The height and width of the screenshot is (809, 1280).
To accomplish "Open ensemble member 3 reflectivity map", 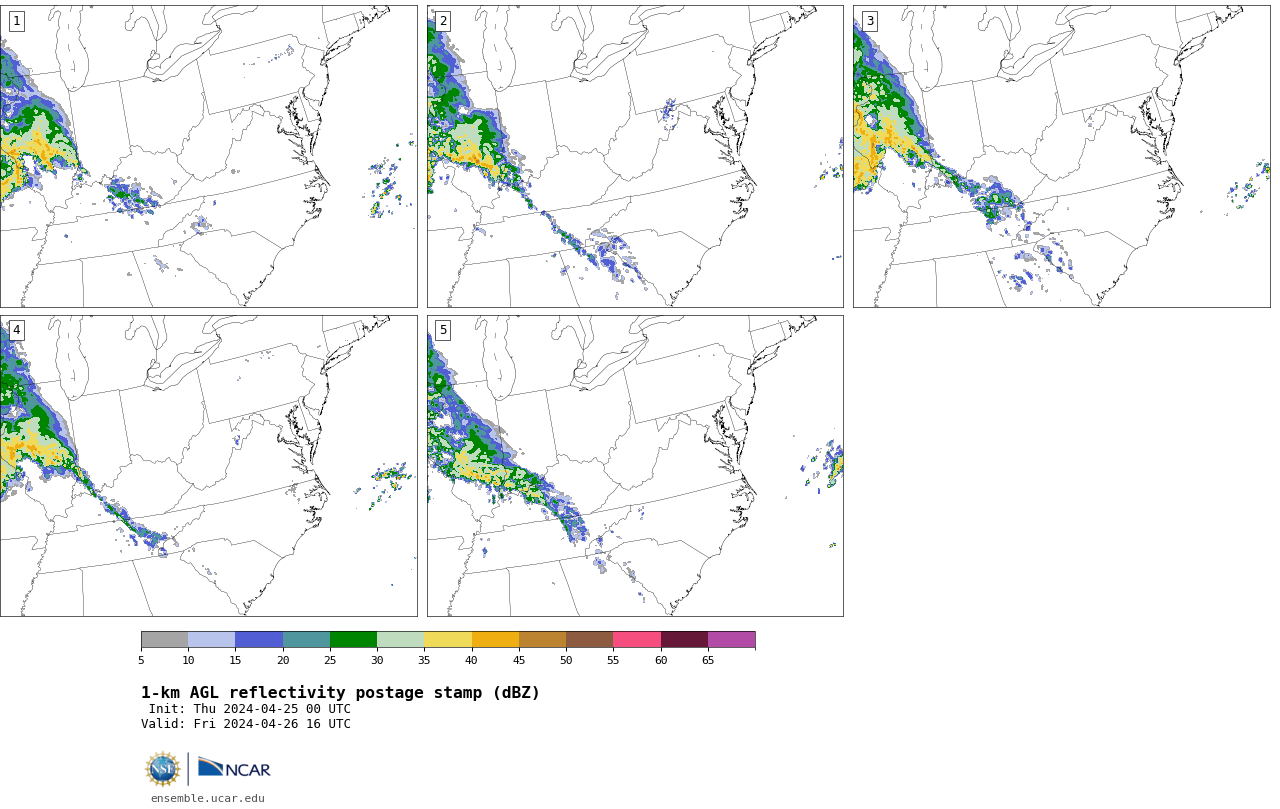I will click(1061, 156).
